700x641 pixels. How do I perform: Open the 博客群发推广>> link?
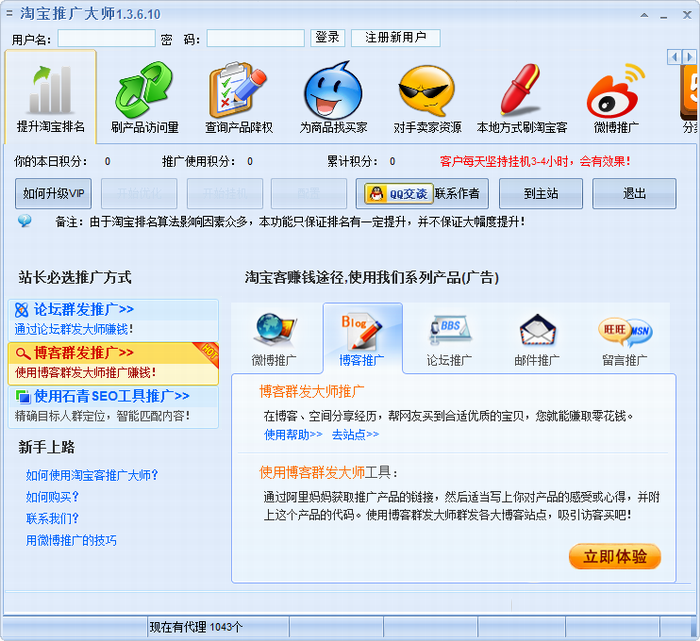coord(83,353)
